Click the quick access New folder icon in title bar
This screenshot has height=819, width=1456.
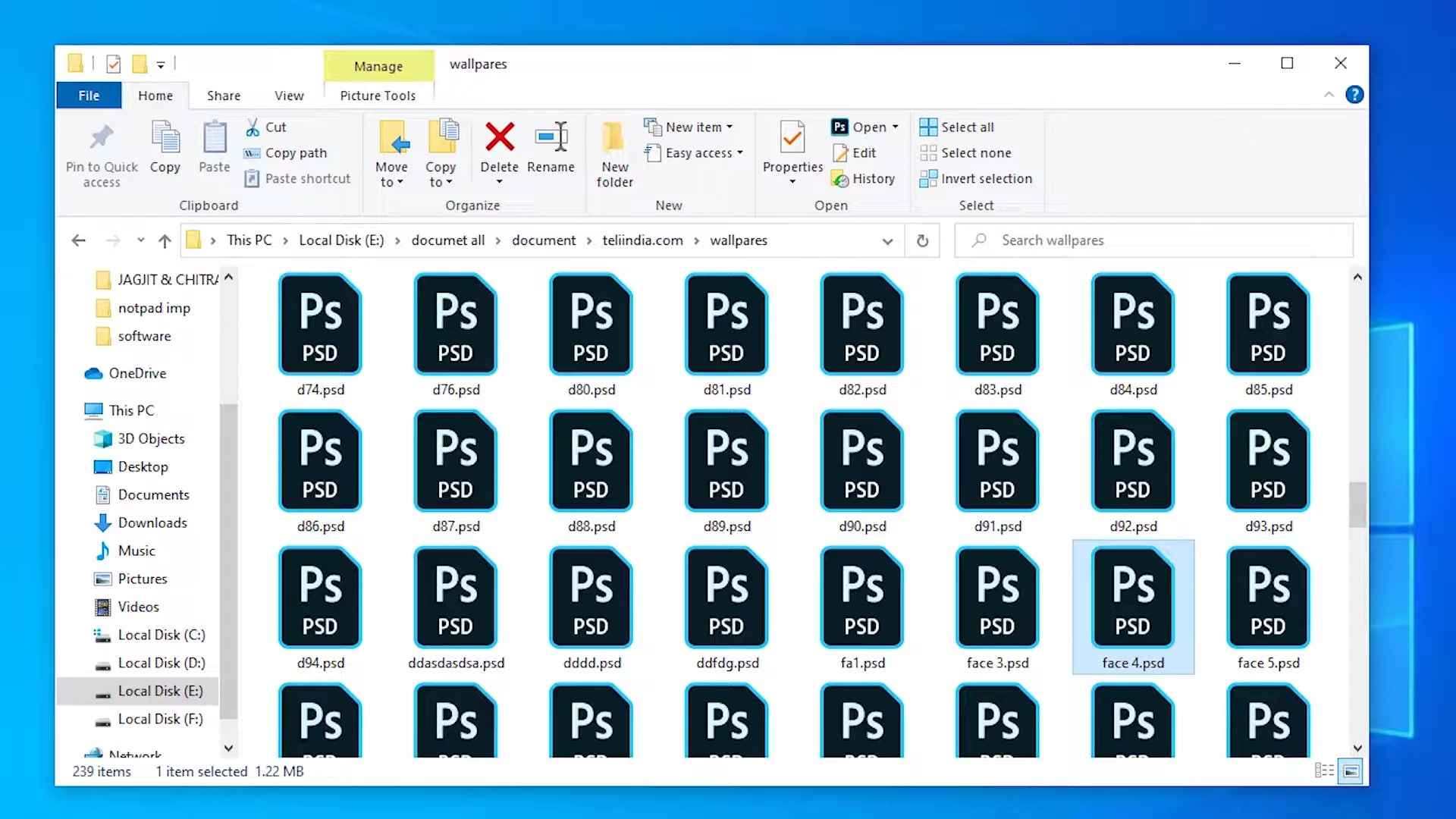click(x=140, y=64)
